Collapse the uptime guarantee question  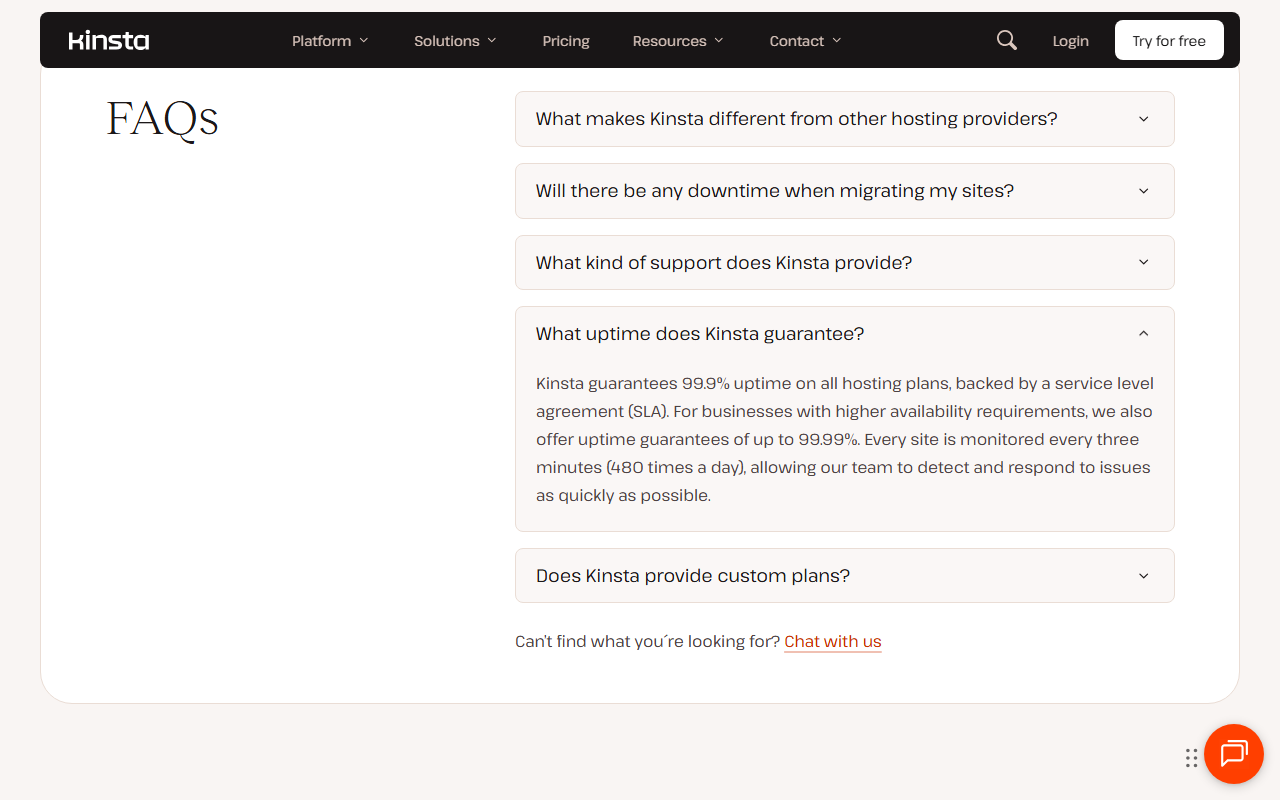[845, 334]
